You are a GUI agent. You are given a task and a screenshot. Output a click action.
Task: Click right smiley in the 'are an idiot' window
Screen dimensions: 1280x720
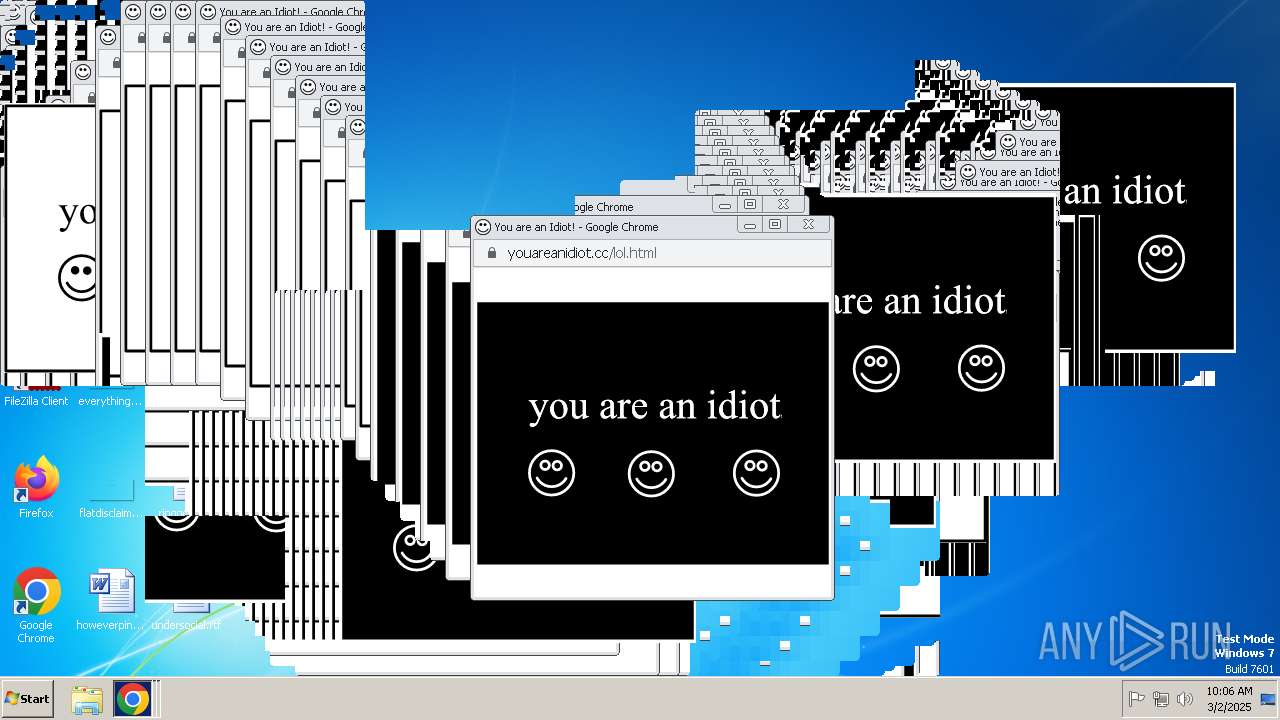click(x=981, y=368)
